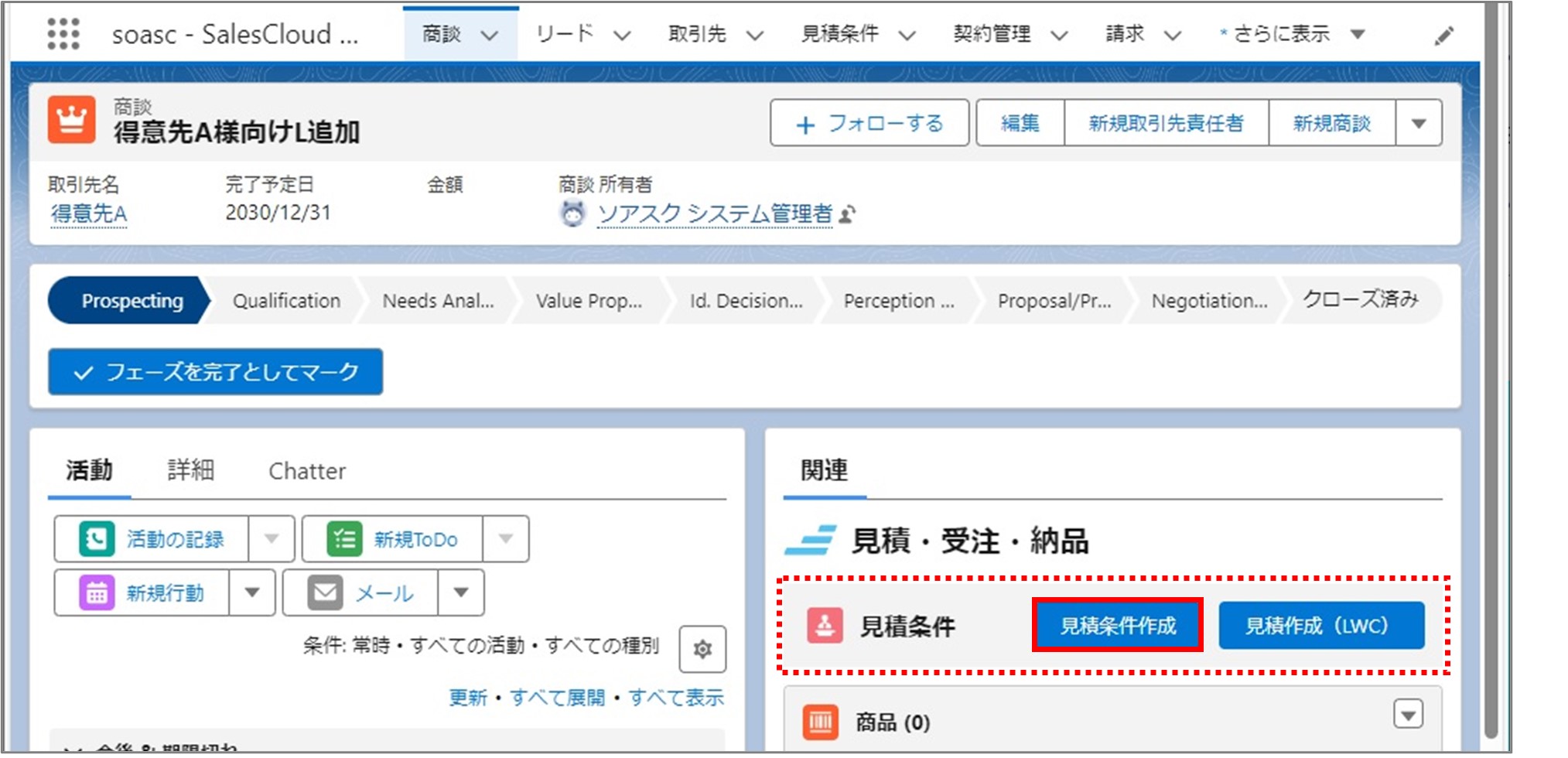
Task: Expand the 取引先 tab dropdown chevron
Action: (x=755, y=36)
